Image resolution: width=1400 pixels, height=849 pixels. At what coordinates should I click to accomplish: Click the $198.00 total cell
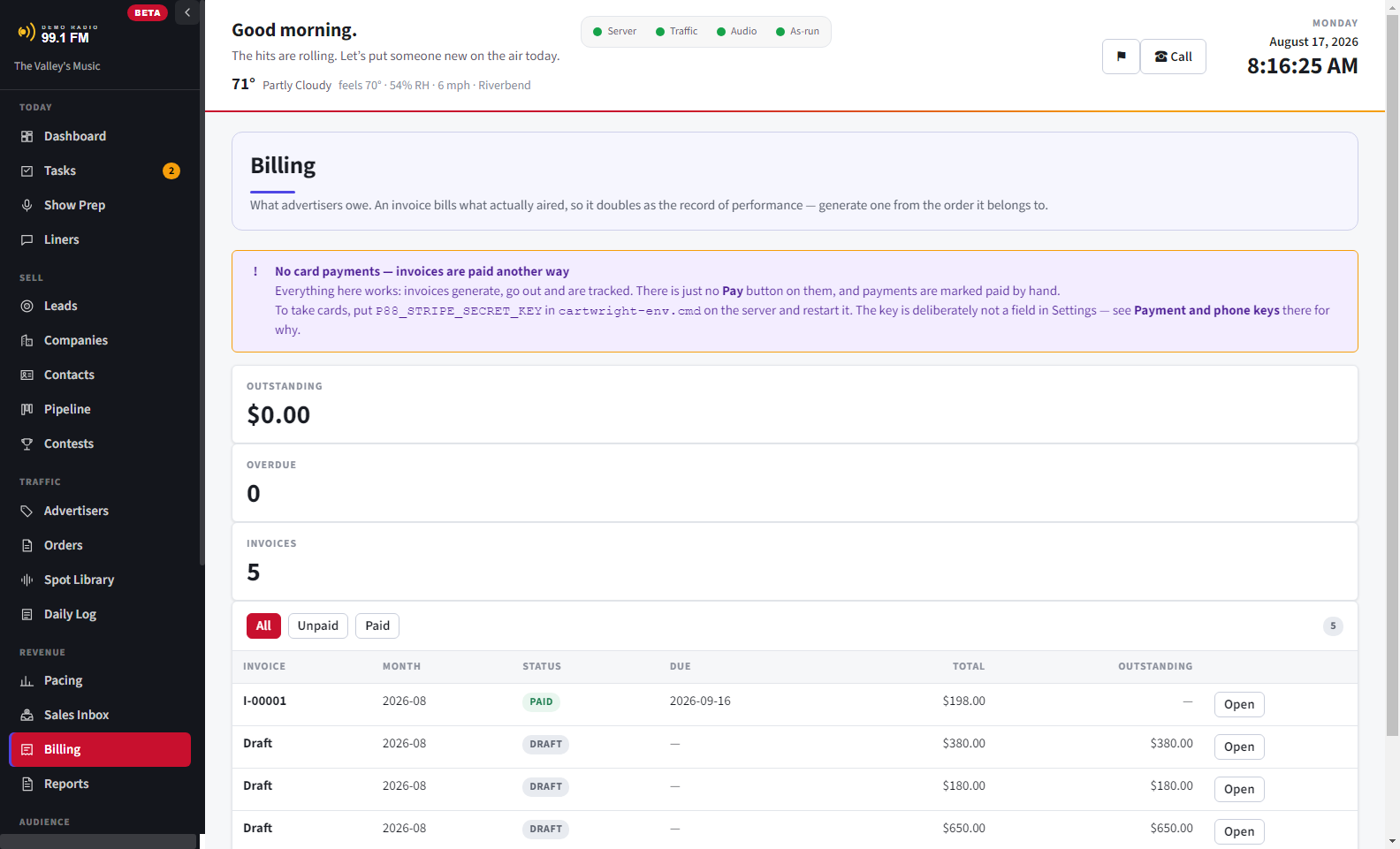click(963, 701)
